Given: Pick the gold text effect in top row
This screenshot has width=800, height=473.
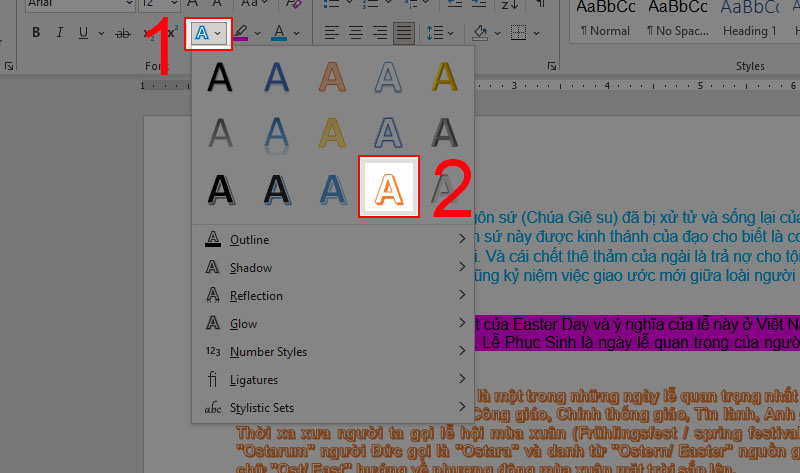Looking at the screenshot, I should [x=443, y=77].
